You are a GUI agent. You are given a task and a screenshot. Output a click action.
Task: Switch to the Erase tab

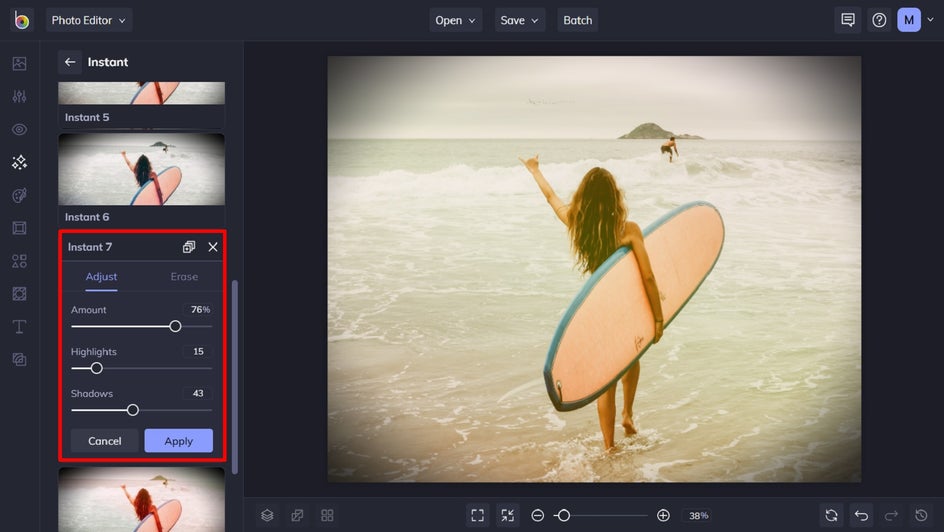[x=184, y=277]
